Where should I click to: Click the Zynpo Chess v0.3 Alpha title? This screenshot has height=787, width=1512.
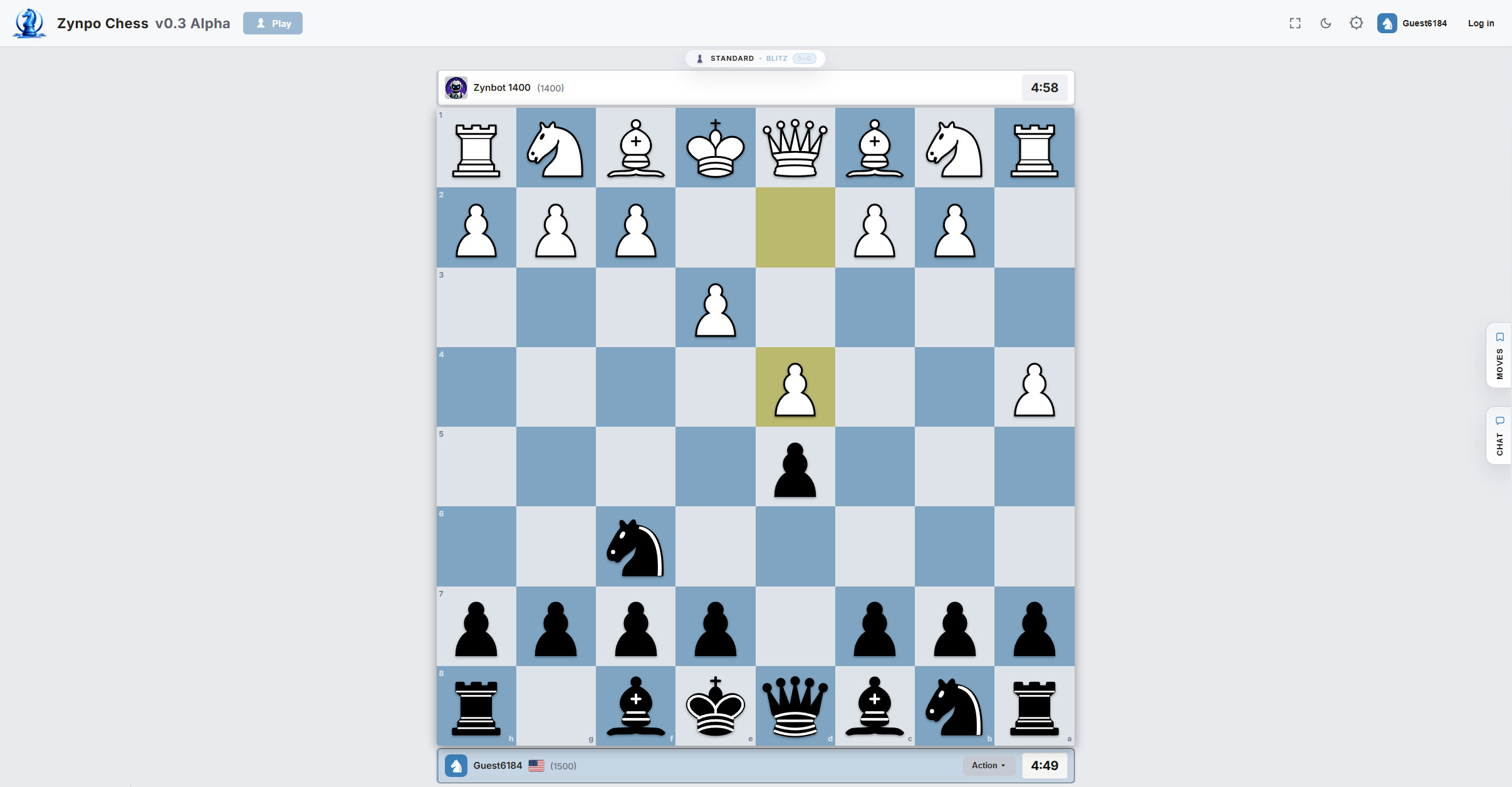143,23
